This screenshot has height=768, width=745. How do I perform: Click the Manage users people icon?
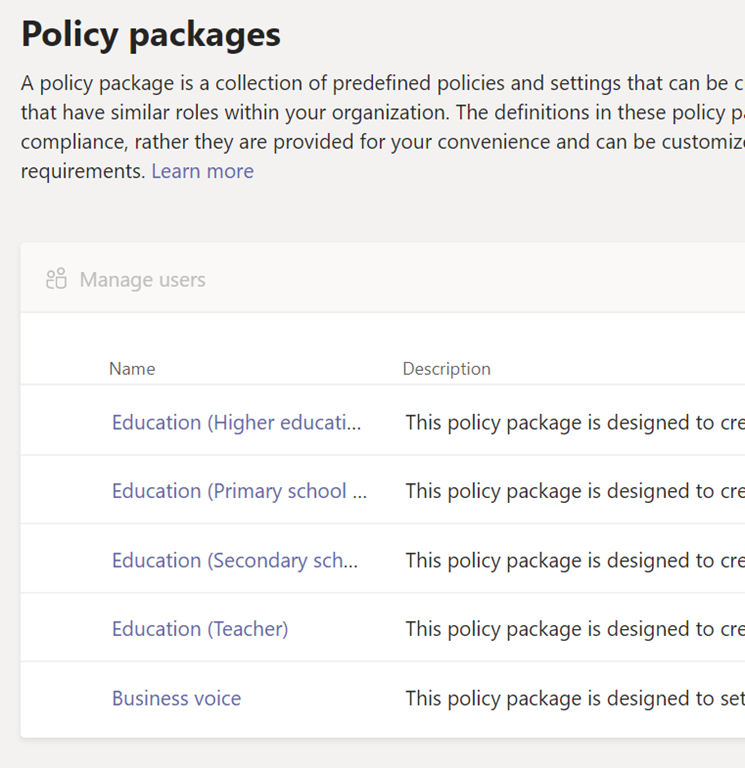56,279
